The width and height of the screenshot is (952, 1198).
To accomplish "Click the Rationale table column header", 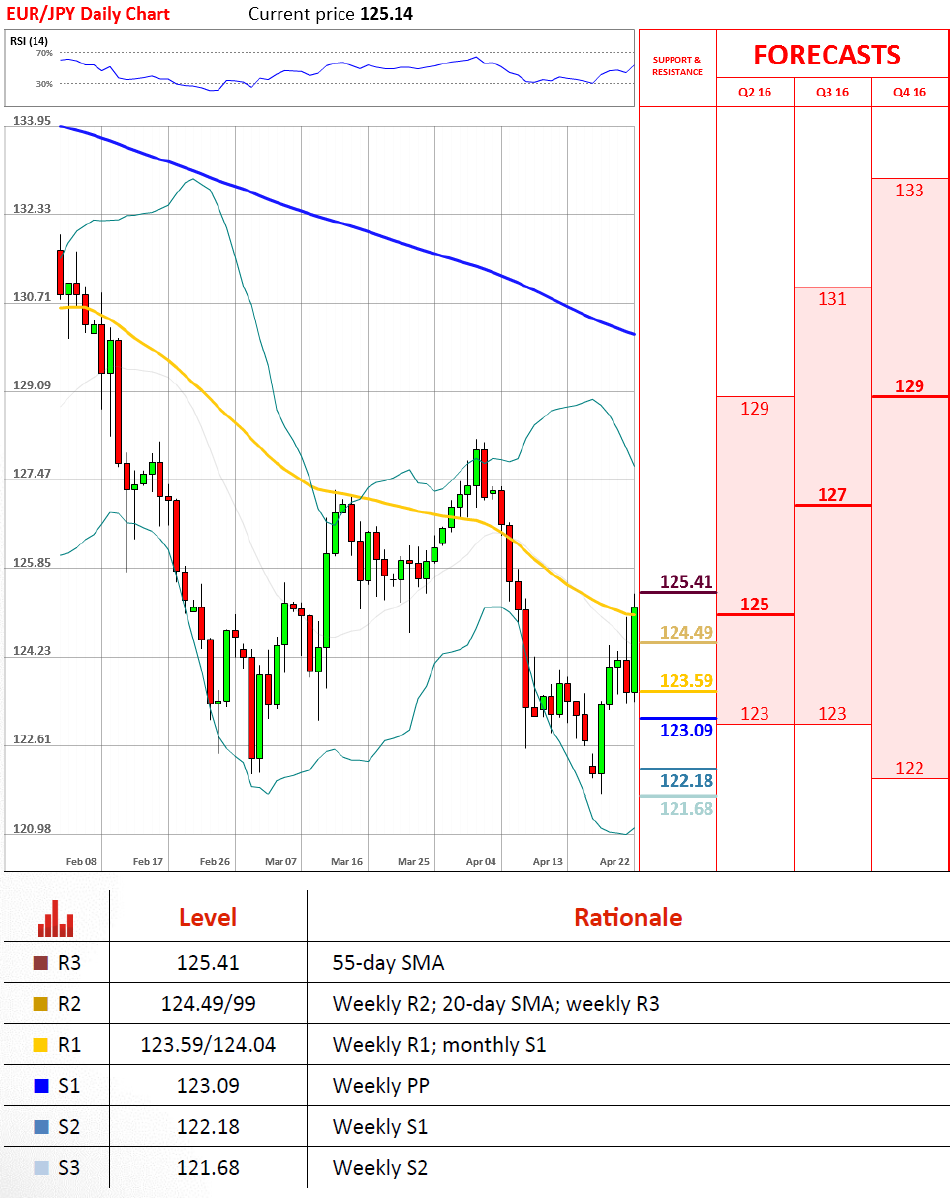I will (x=628, y=917).
